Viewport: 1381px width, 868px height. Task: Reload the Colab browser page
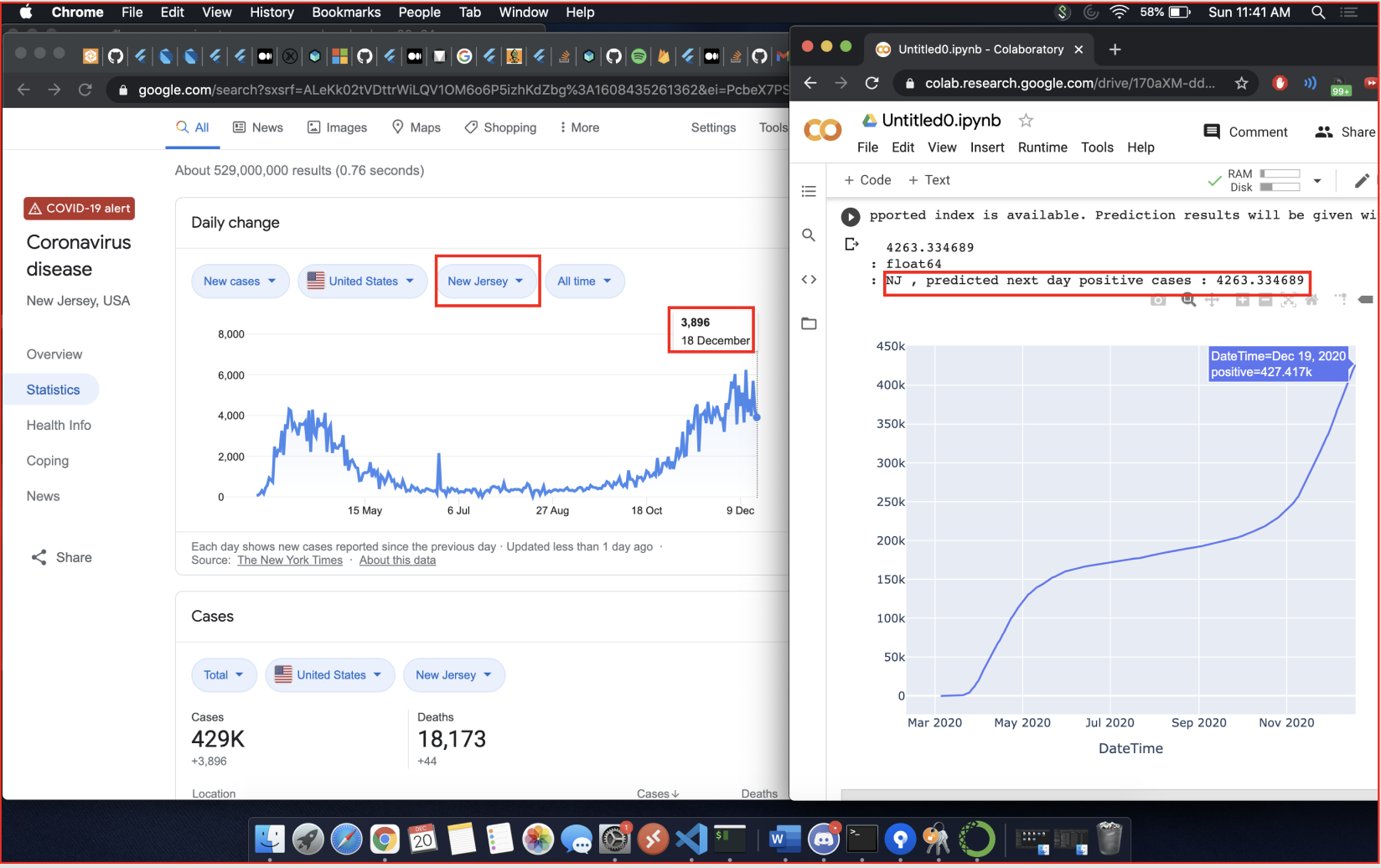tap(872, 83)
